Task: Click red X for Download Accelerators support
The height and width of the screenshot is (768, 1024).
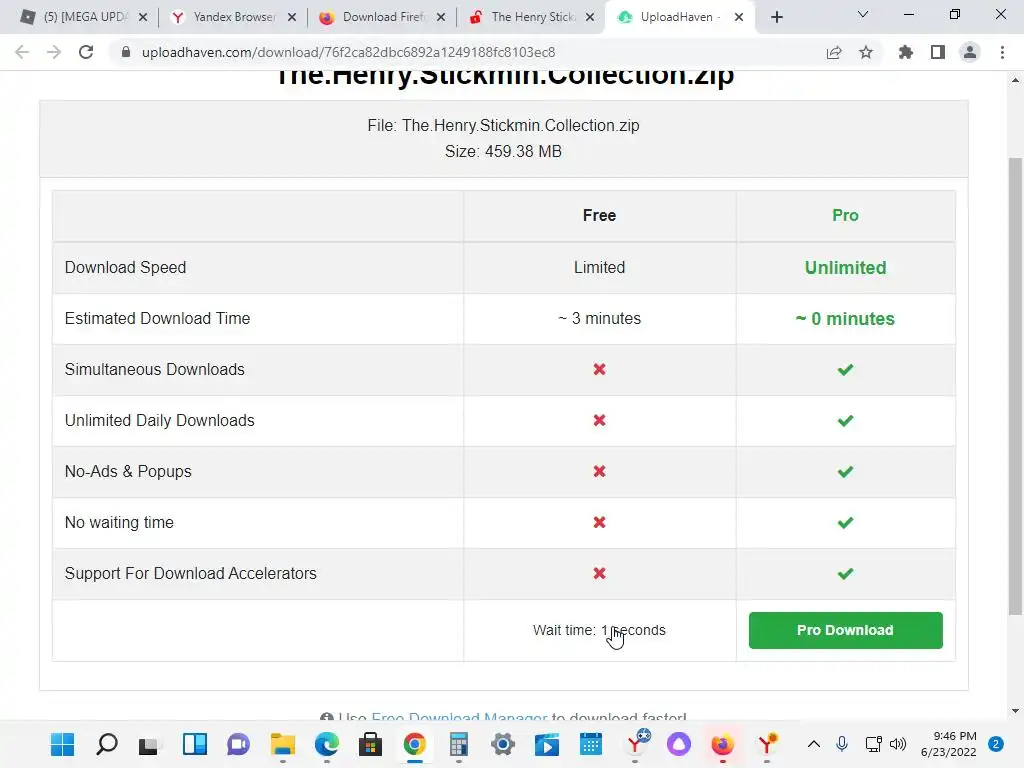Action: point(599,573)
